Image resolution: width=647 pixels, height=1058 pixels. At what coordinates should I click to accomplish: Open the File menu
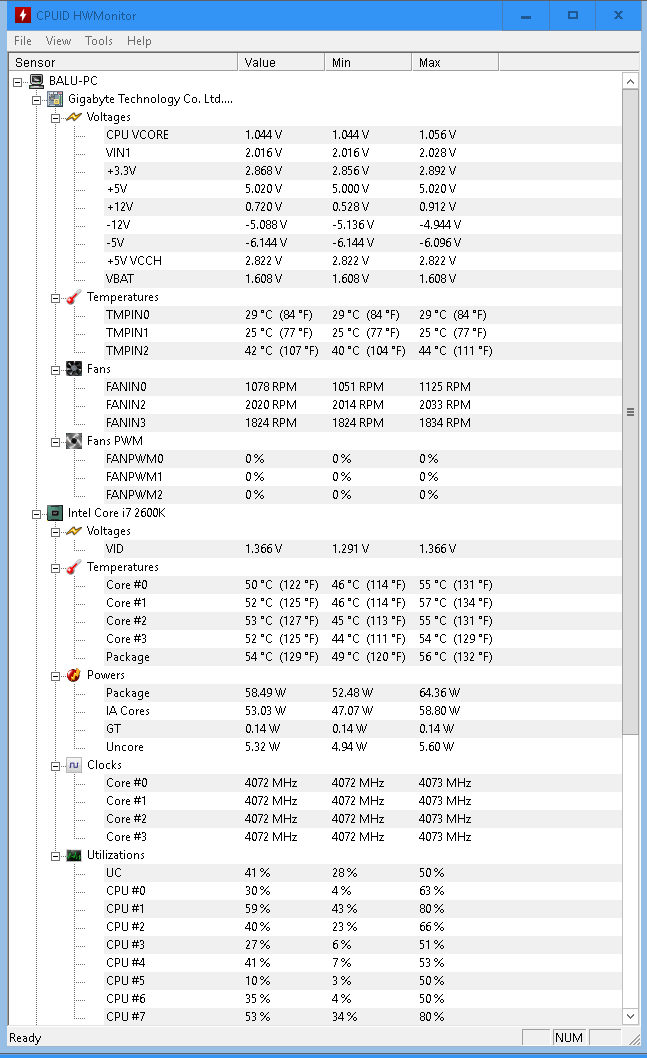[23, 40]
